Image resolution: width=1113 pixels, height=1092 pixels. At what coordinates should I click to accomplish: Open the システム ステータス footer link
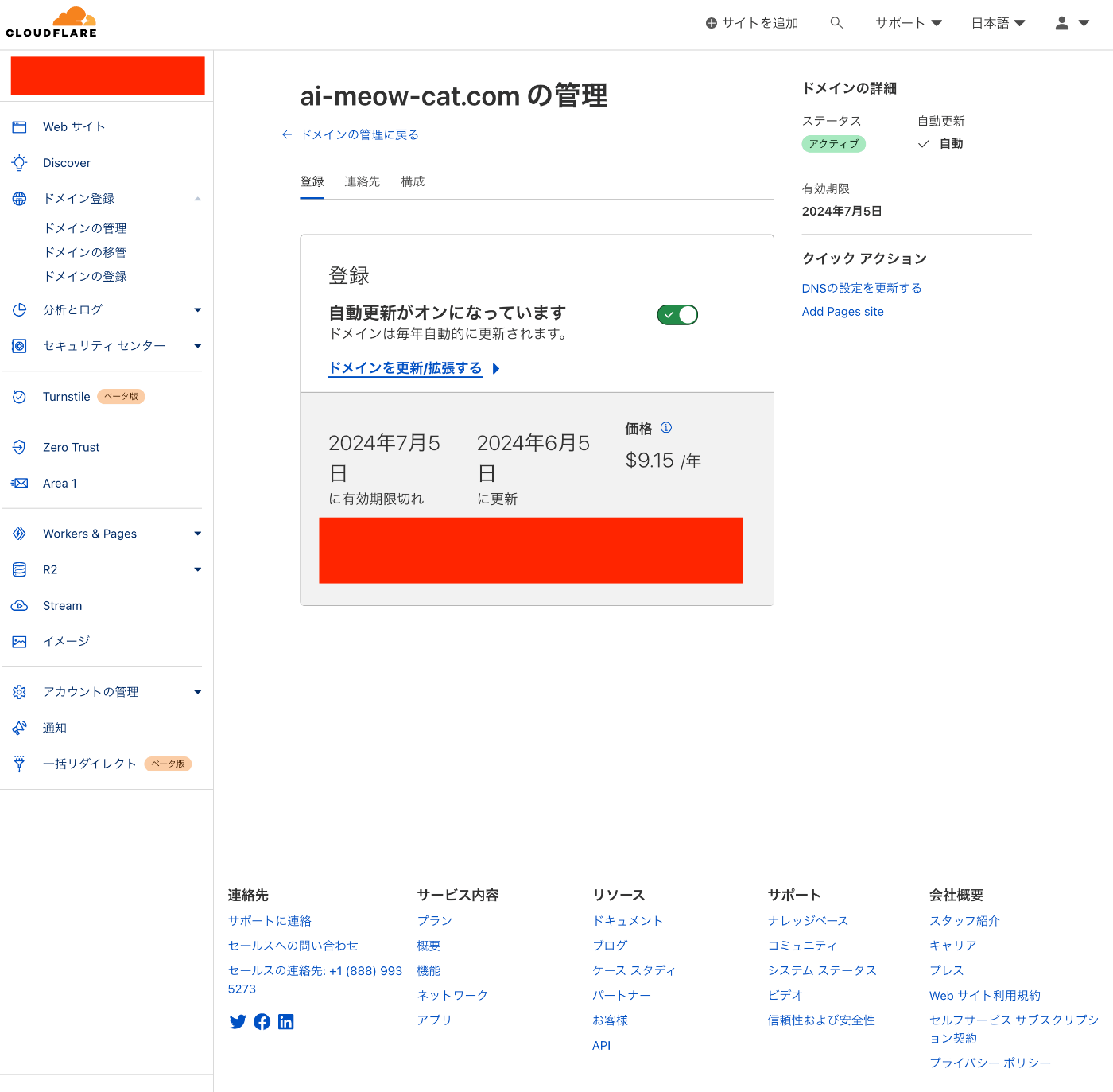coord(822,970)
